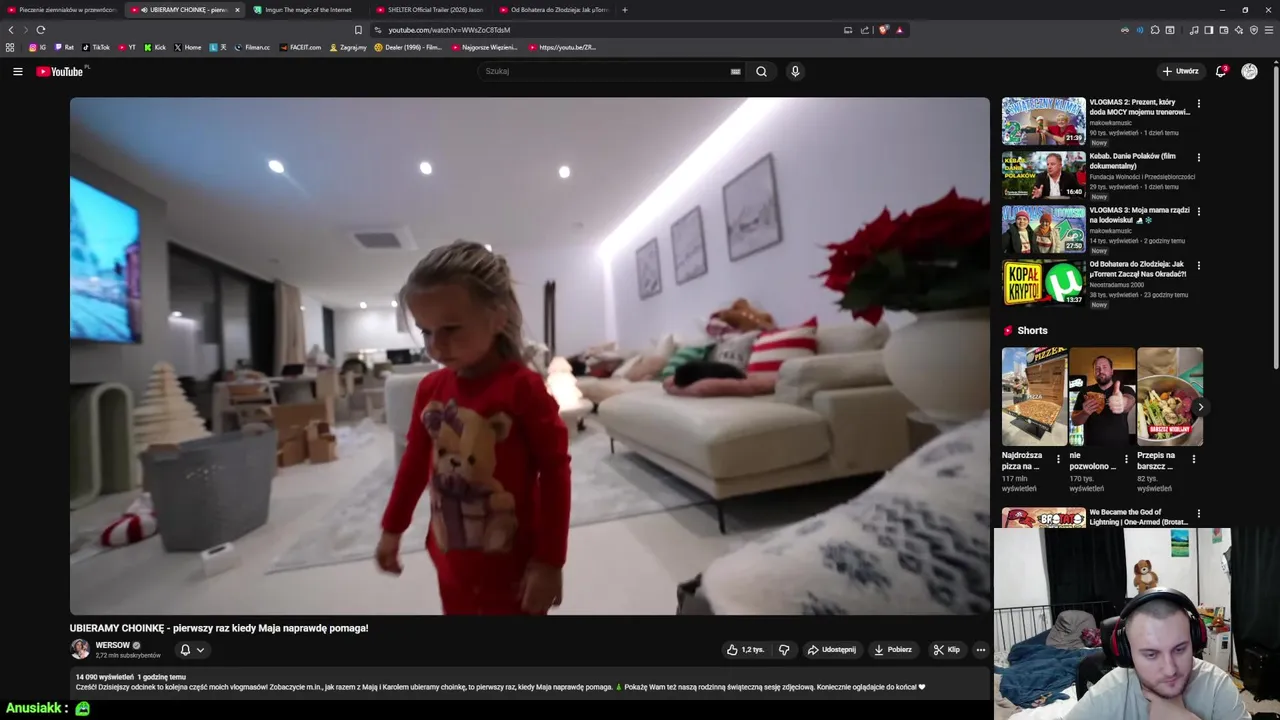Image resolution: width=1280 pixels, height=720 pixels.
Task: Open the bookmarks apps grid icon
Action: [10, 47]
